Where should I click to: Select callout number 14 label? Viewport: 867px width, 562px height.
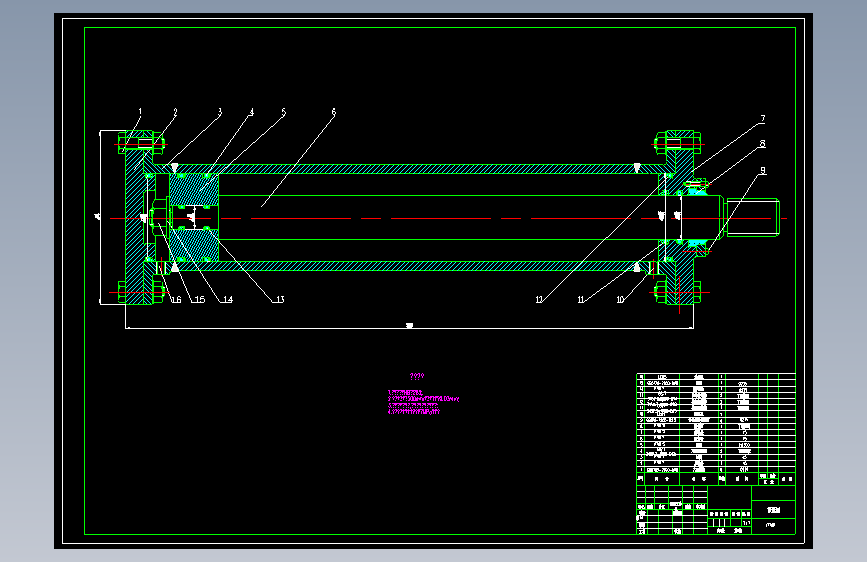tap(228, 300)
